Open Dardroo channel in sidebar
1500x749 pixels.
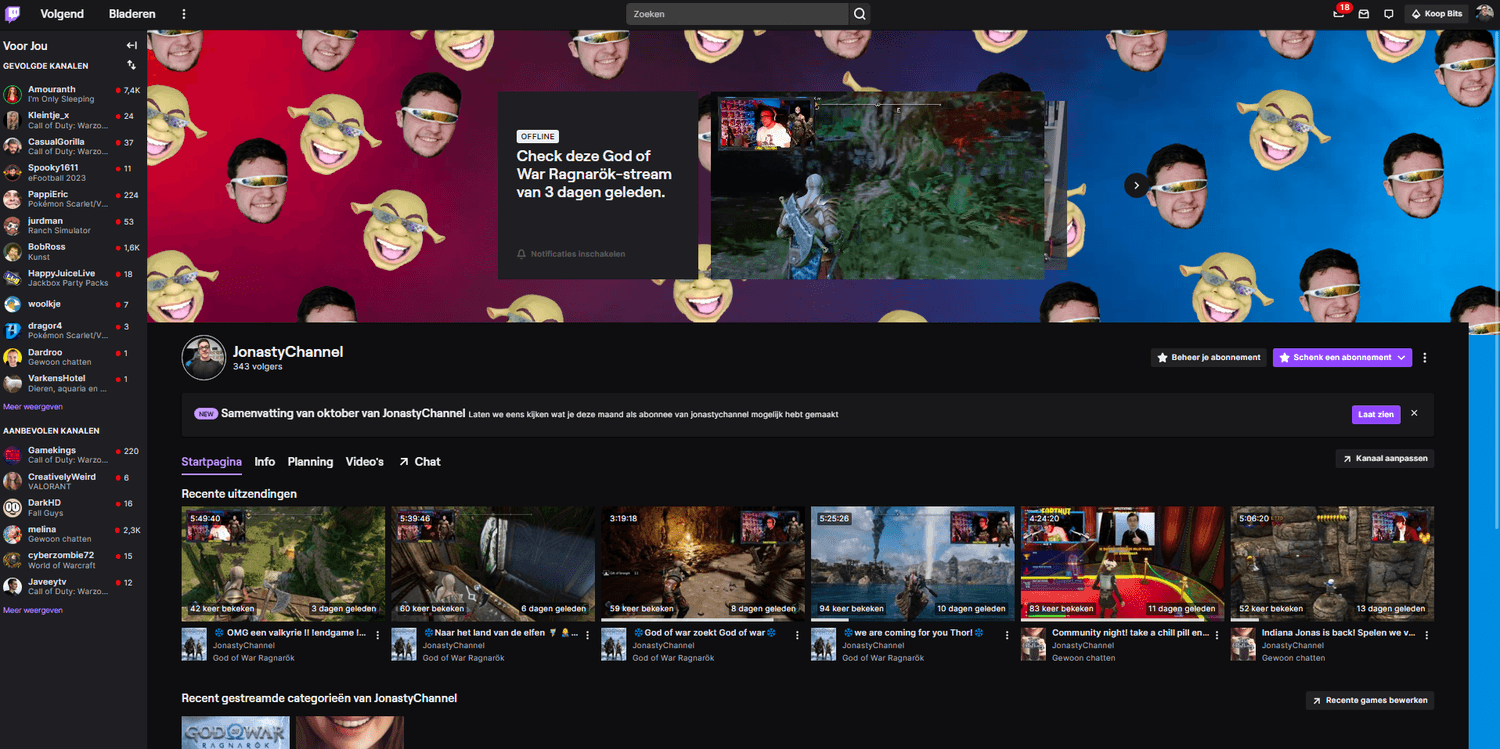click(72, 357)
